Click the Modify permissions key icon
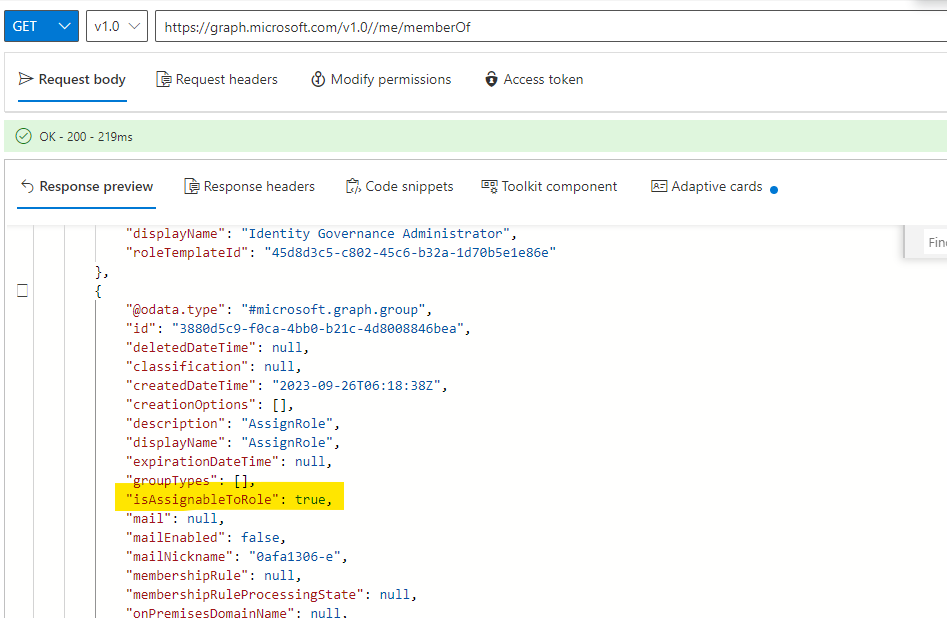 tap(318, 79)
